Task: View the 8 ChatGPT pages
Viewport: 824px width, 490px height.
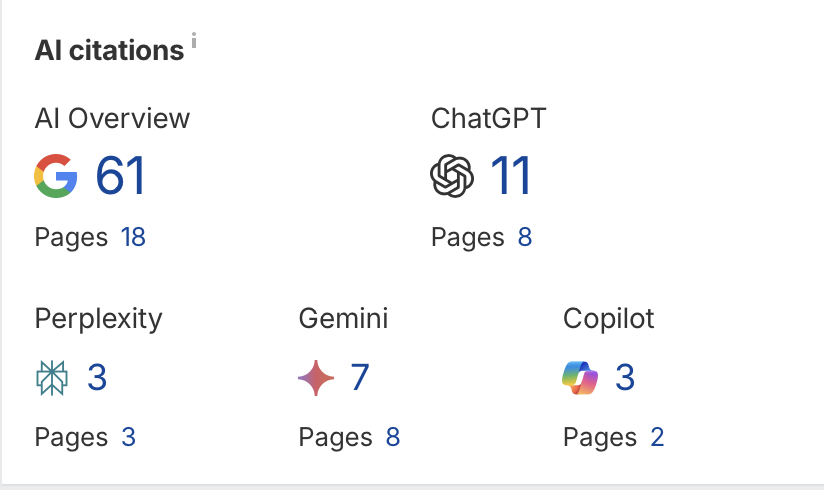Action: (525, 238)
